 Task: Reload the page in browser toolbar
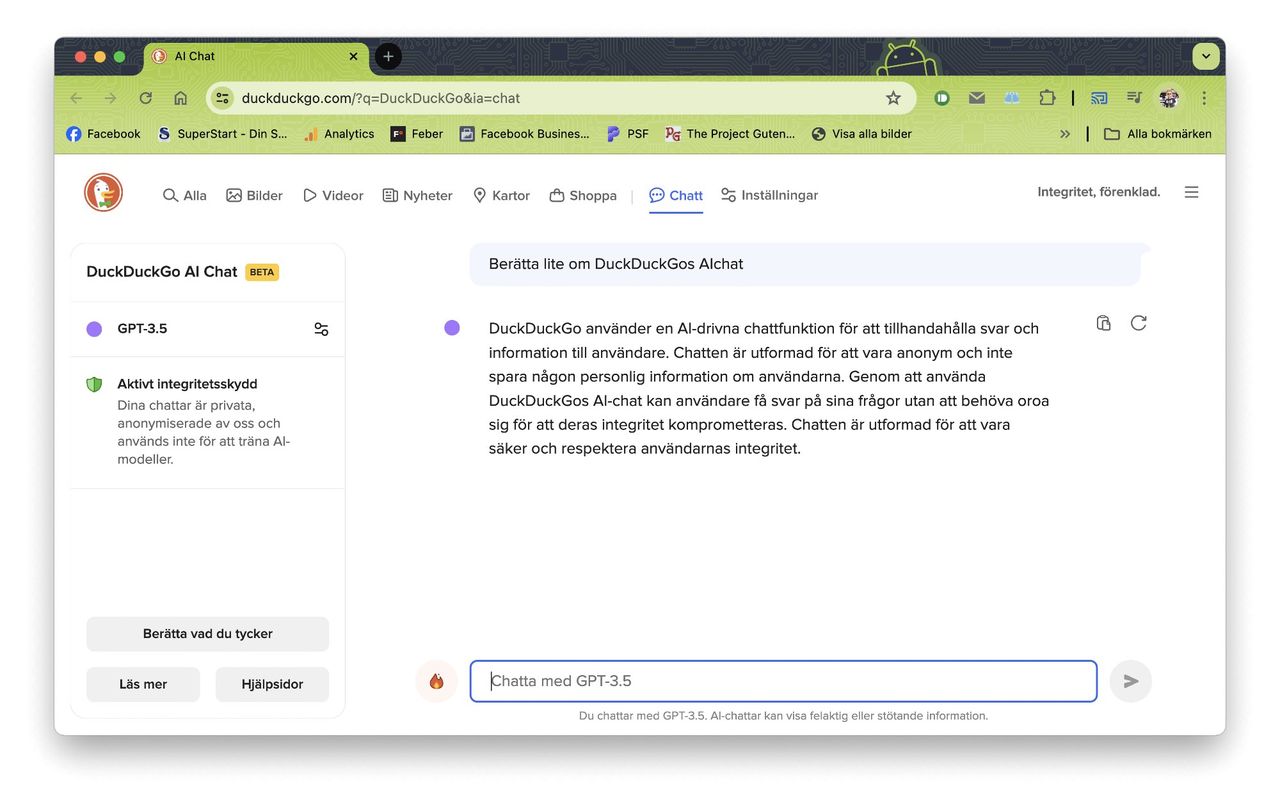[146, 98]
